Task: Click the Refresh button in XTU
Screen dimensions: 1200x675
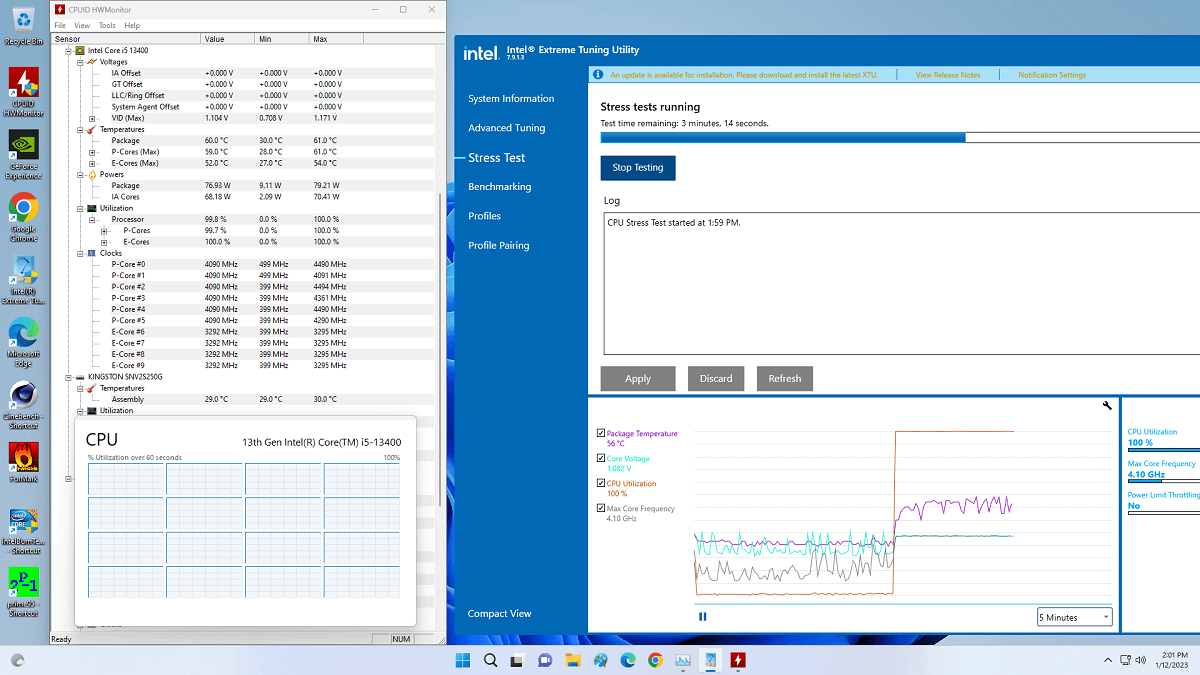Action: (785, 379)
